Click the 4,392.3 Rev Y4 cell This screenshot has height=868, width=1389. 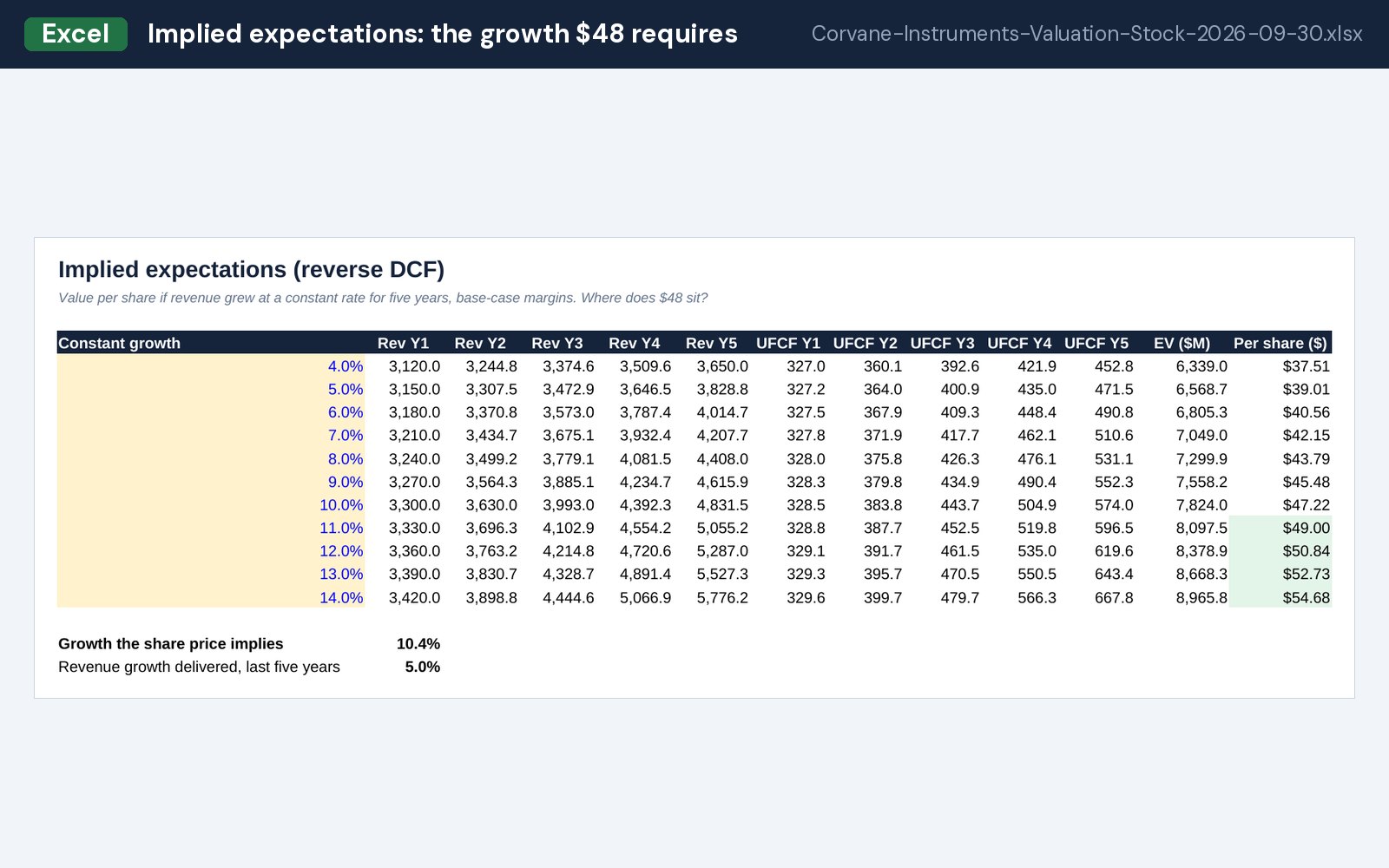click(x=645, y=505)
